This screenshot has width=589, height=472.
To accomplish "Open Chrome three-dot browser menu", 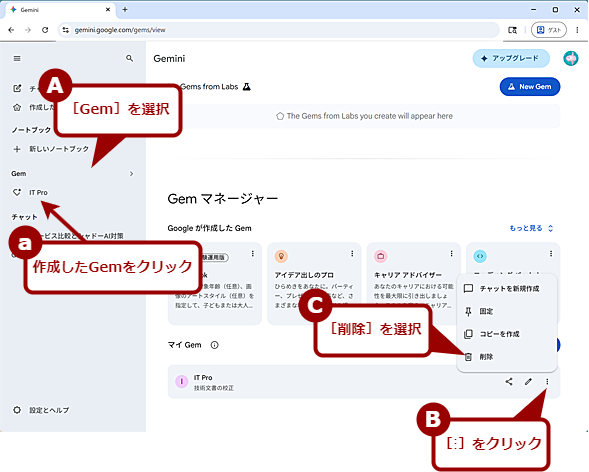I will pos(577,30).
